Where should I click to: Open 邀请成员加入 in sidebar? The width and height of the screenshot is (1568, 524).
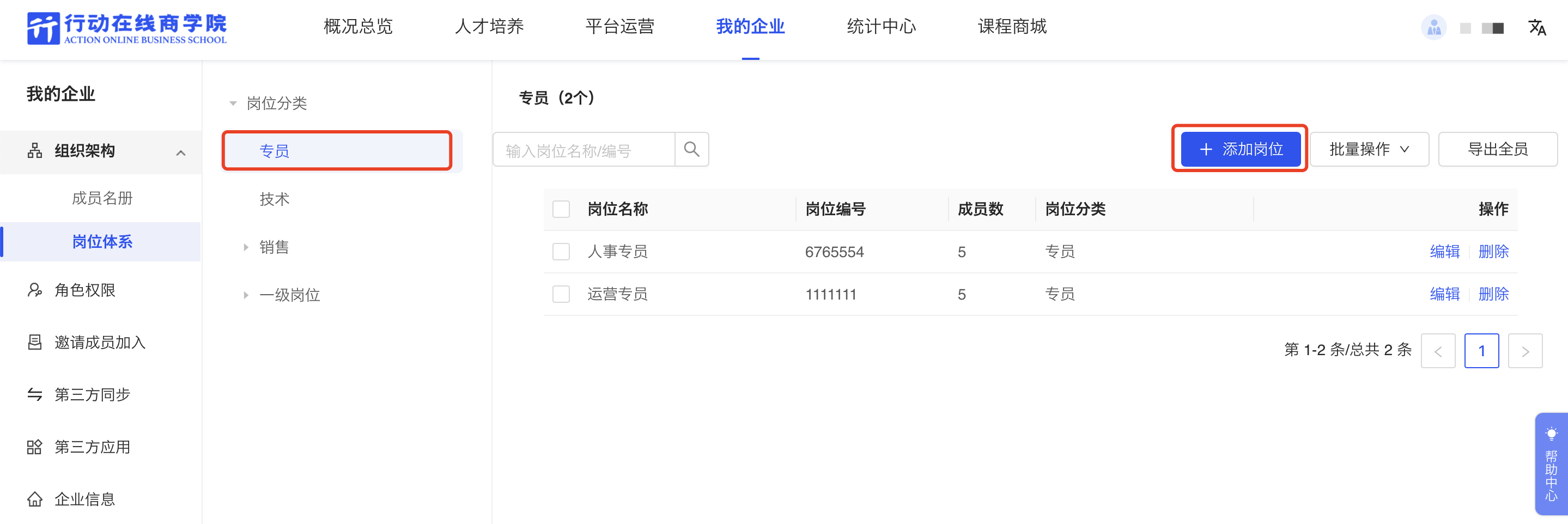100,343
